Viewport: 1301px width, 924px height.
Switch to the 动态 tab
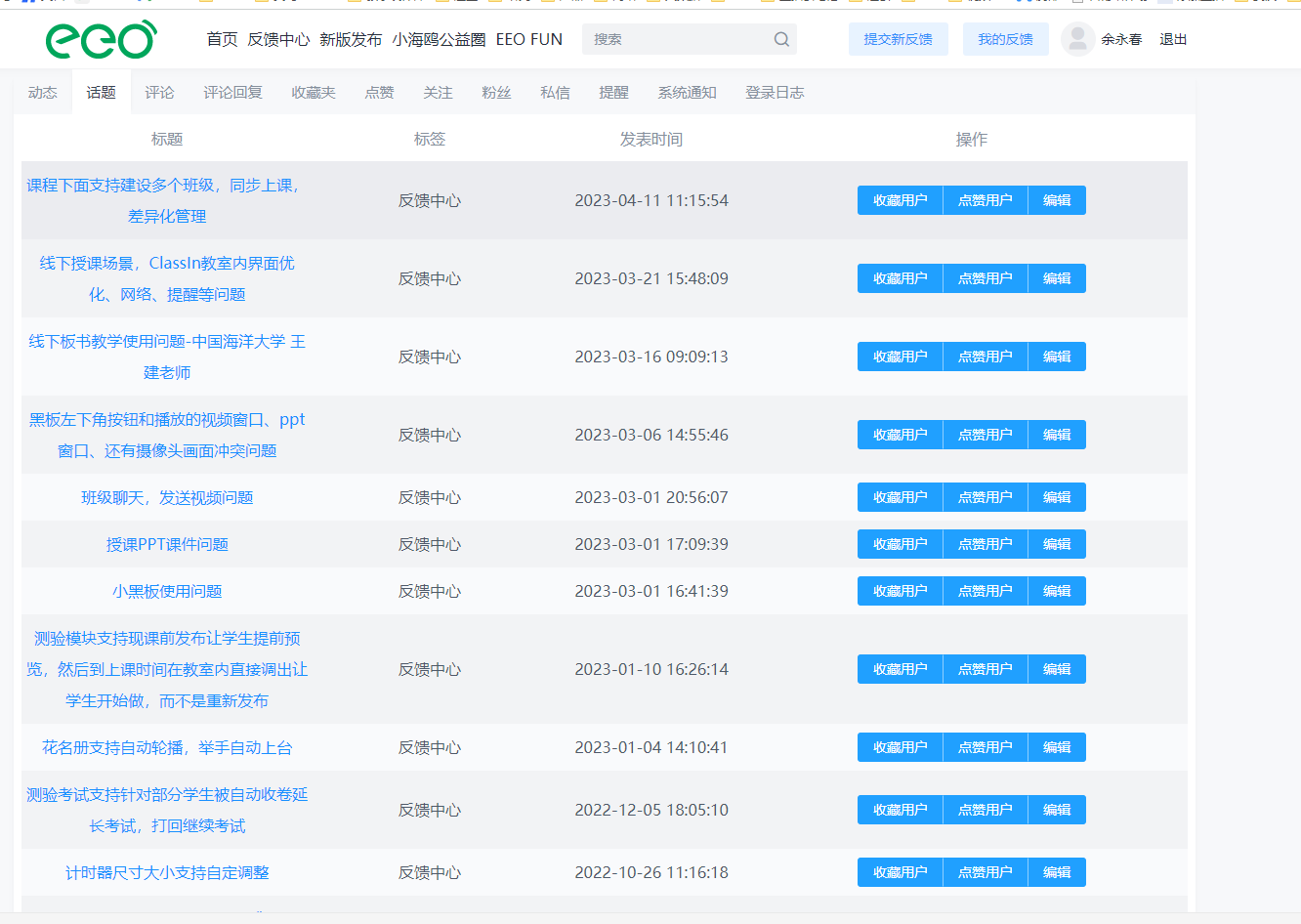(43, 92)
